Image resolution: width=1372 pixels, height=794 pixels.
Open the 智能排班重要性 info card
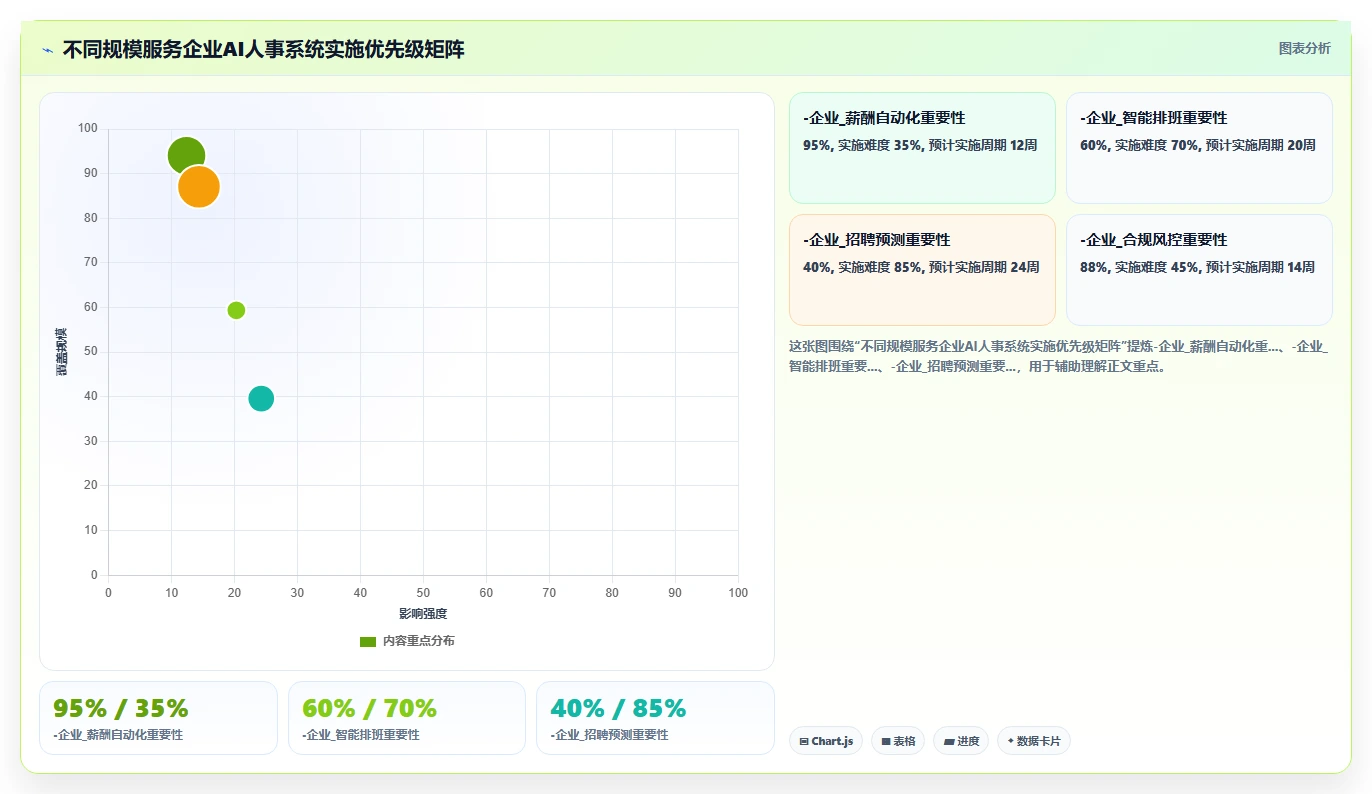tap(1199, 148)
